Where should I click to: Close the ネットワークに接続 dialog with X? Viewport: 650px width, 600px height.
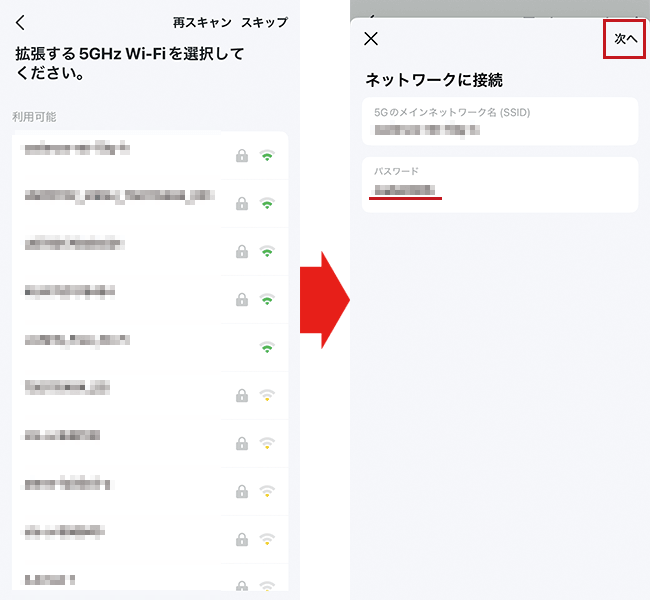[371, 39]
